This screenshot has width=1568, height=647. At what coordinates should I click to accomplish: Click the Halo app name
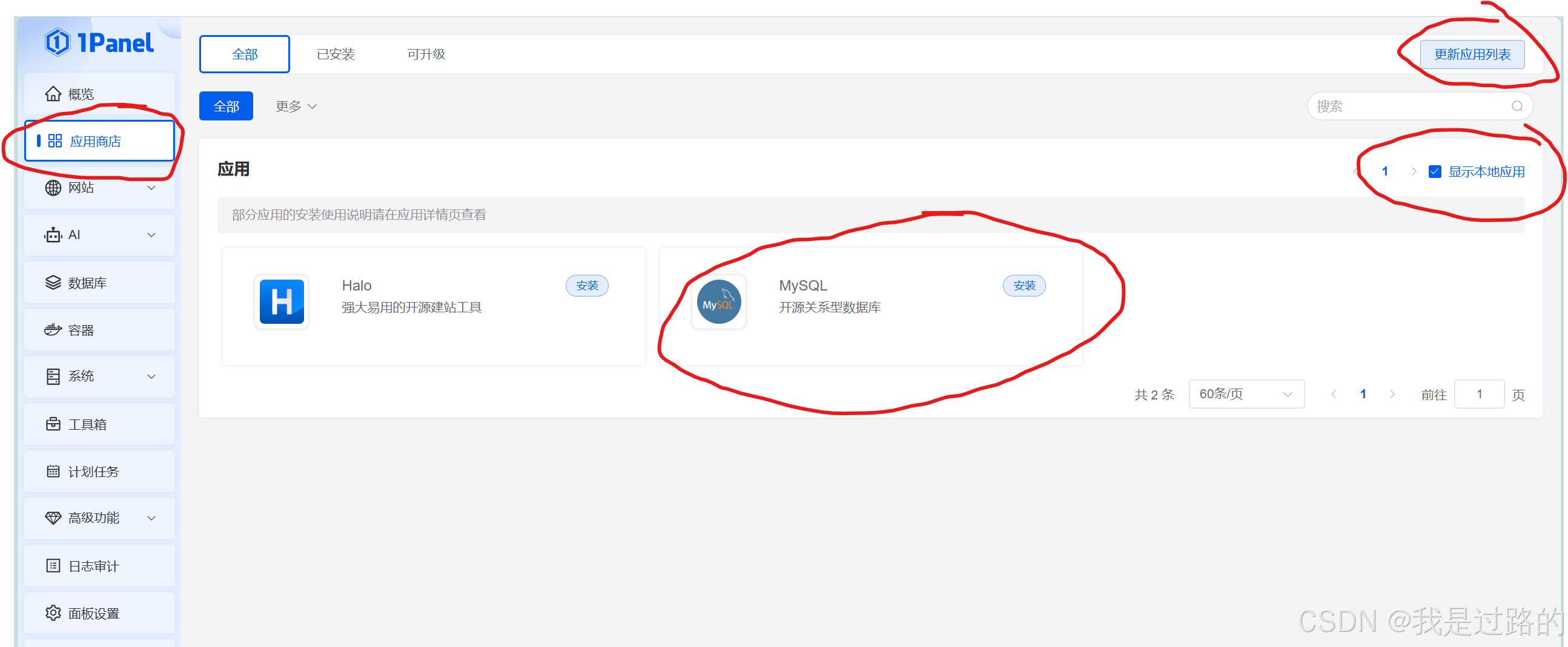pos(357,285)
